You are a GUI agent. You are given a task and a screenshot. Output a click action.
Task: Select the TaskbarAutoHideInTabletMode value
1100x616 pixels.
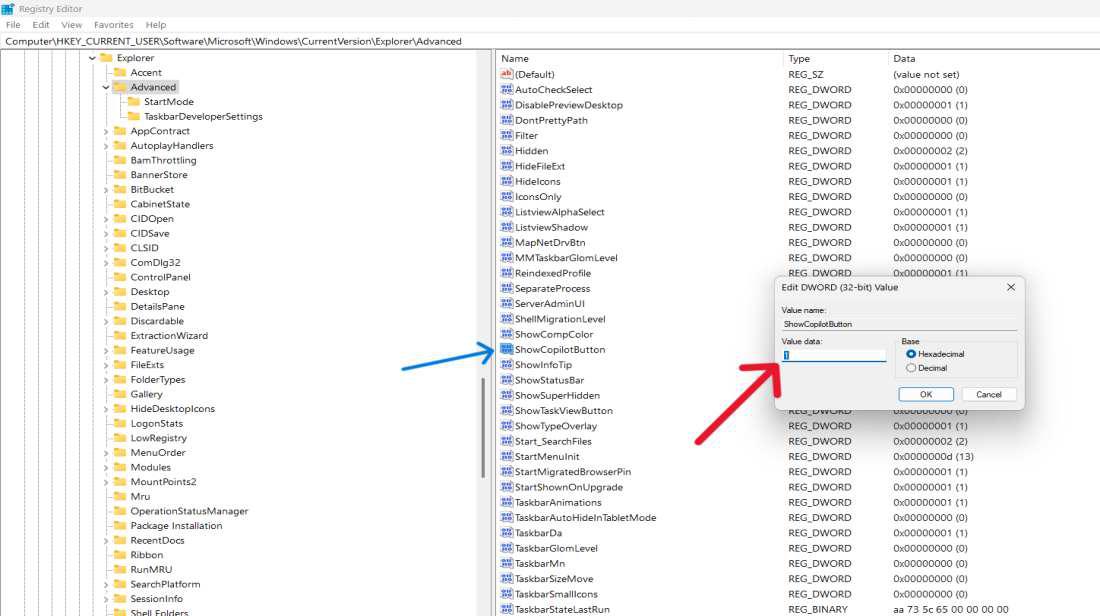click(586, 518)
